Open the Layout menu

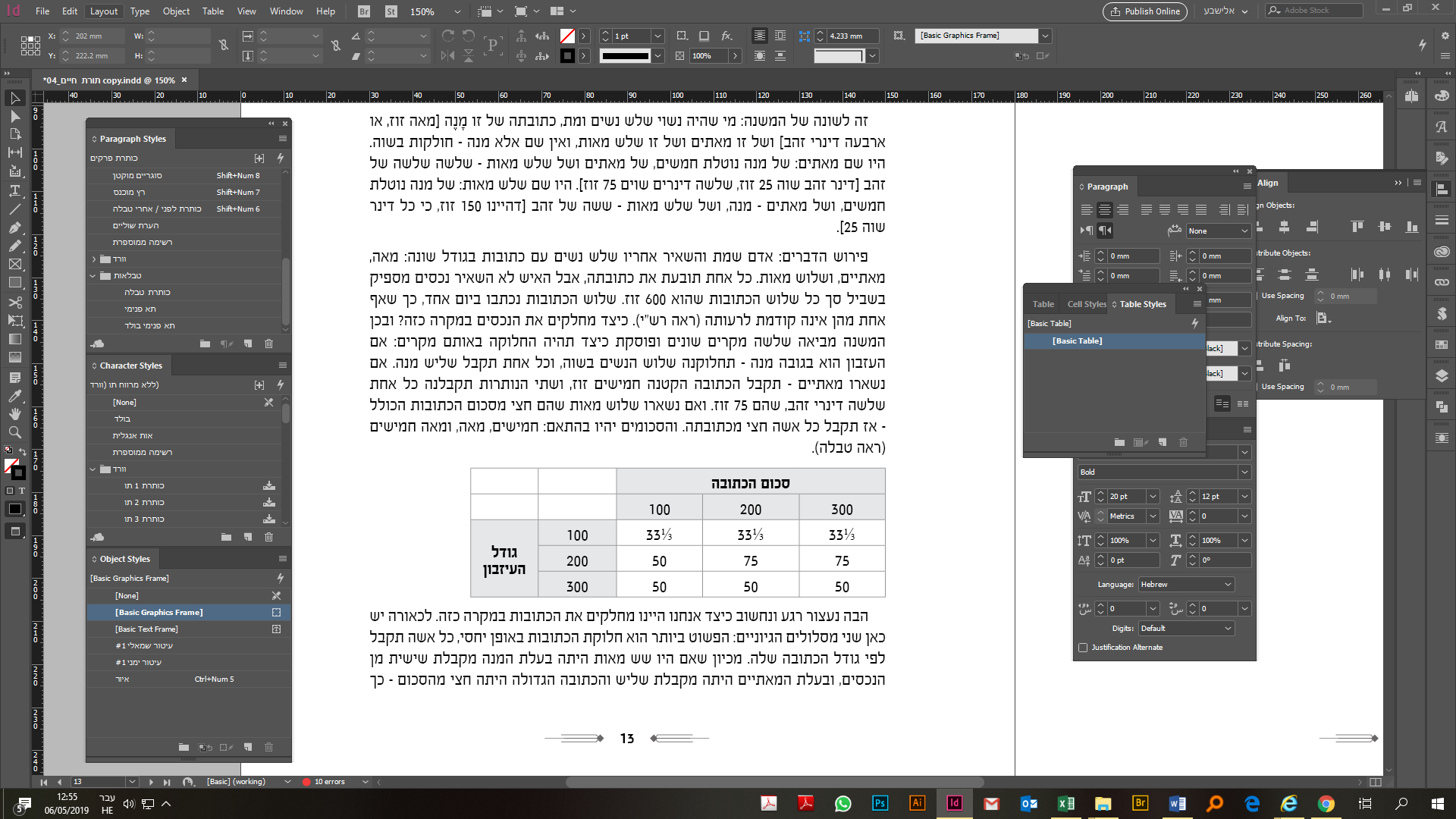(x=104, y=11)
